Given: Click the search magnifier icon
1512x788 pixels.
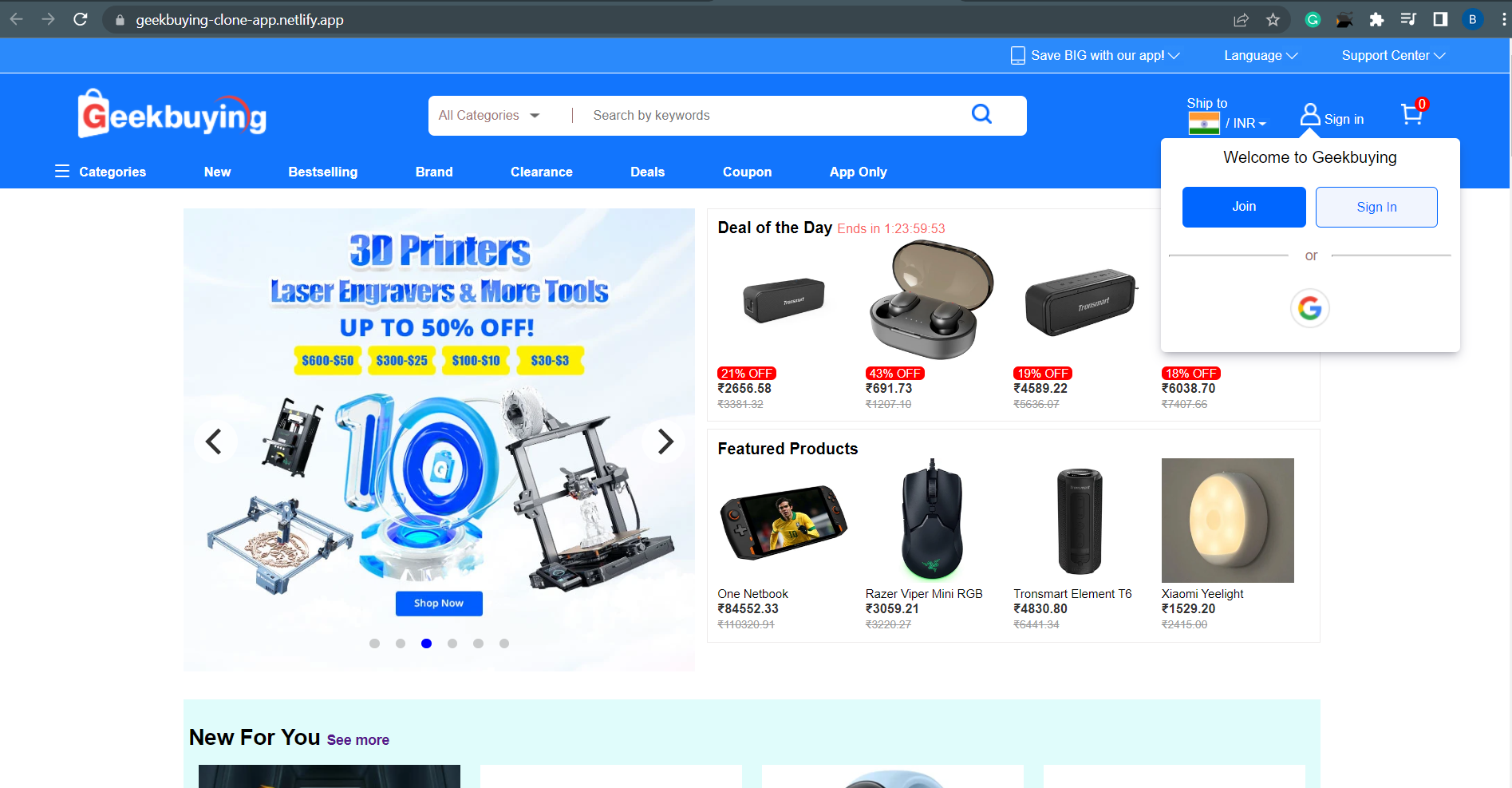Looking at the screenshot, I should [x=981, y=114].
